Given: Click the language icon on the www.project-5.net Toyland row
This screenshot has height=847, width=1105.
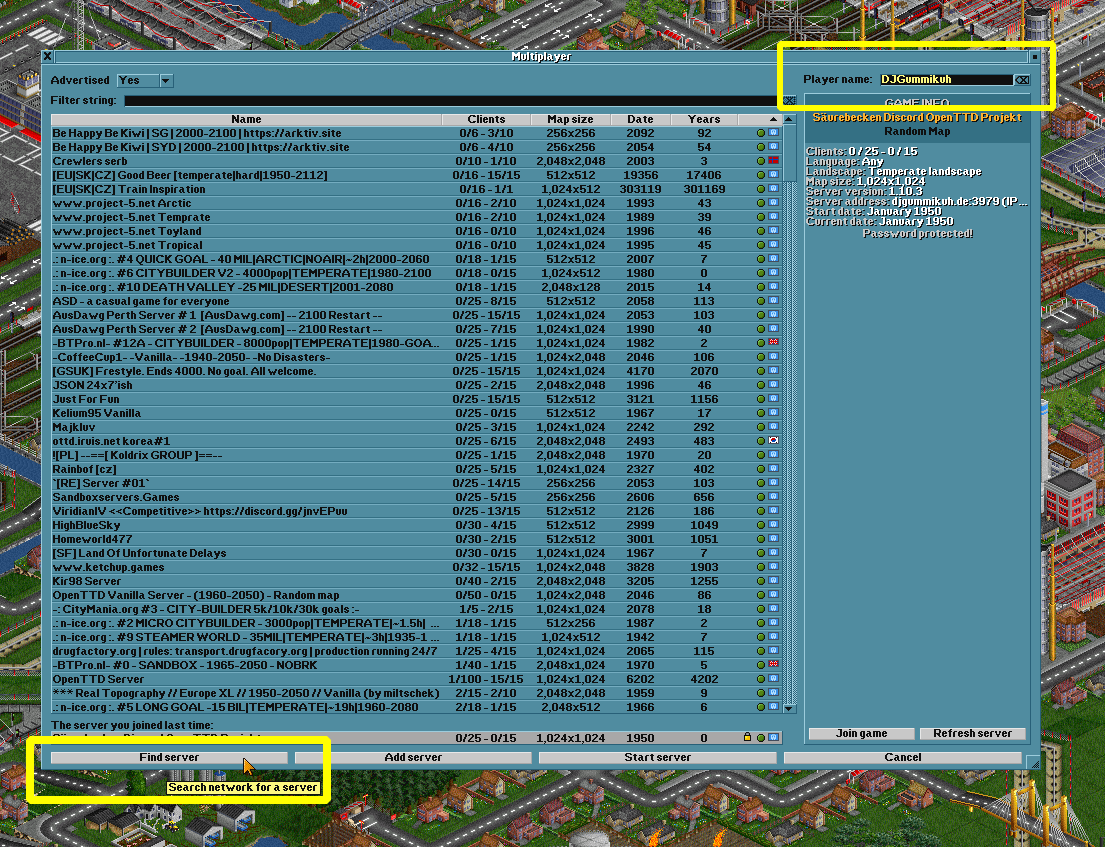Looking at the screenshot, I should click(773, 230).
